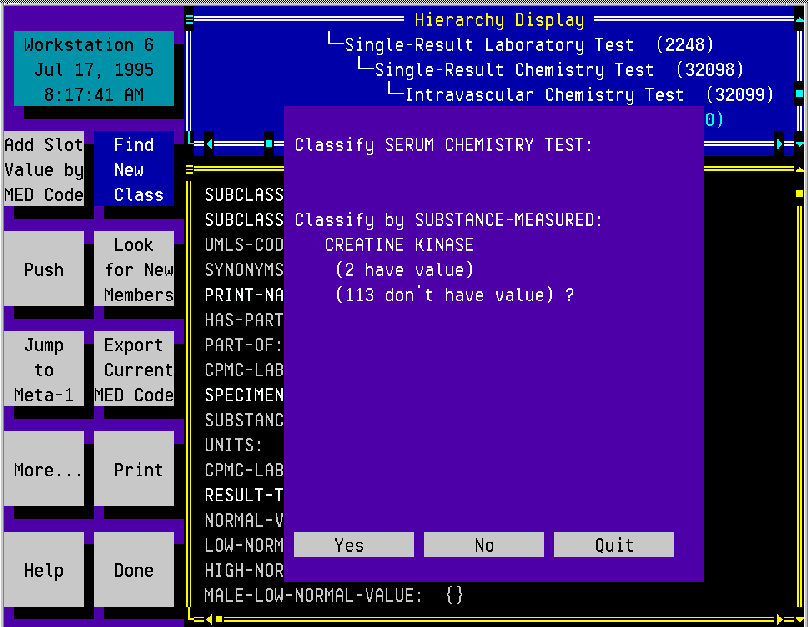Click the RESULT-T slot label

click(244, 495)
